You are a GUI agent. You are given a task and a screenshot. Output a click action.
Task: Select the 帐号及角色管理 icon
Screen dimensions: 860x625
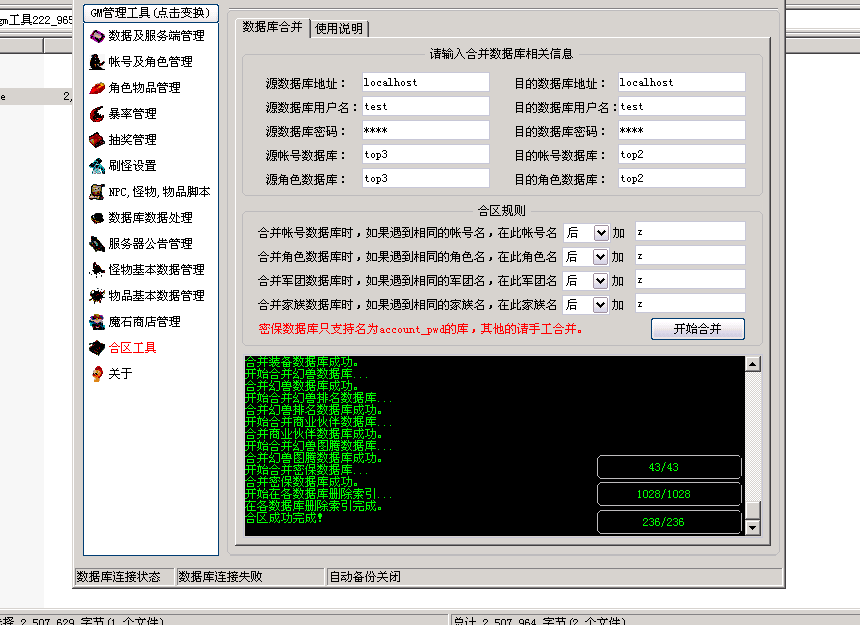pyautogui.click(x=97, y=62)
